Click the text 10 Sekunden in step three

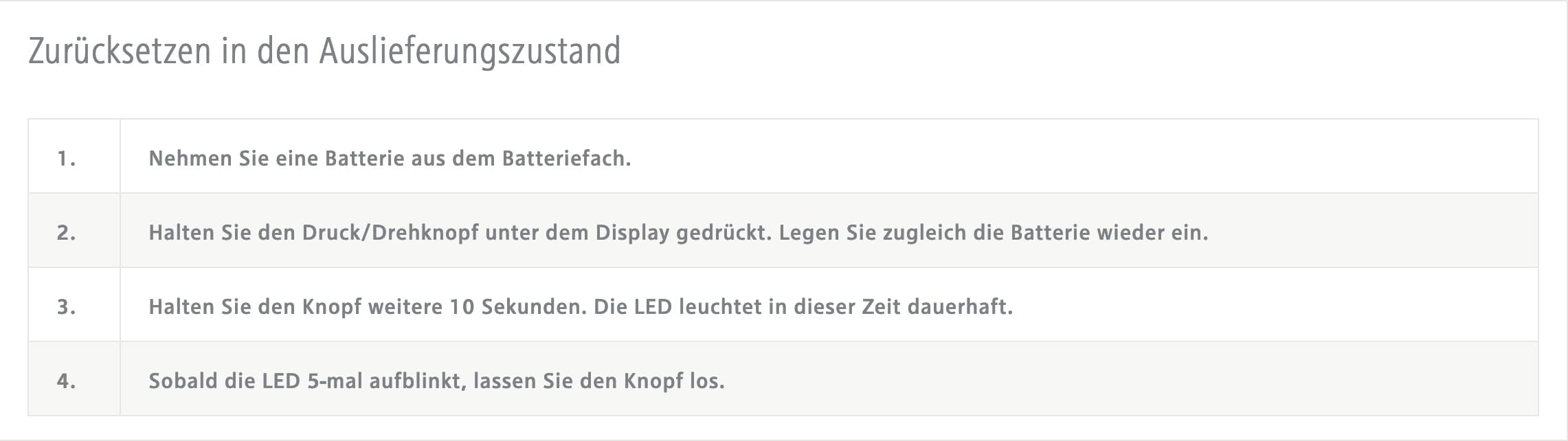518,307
